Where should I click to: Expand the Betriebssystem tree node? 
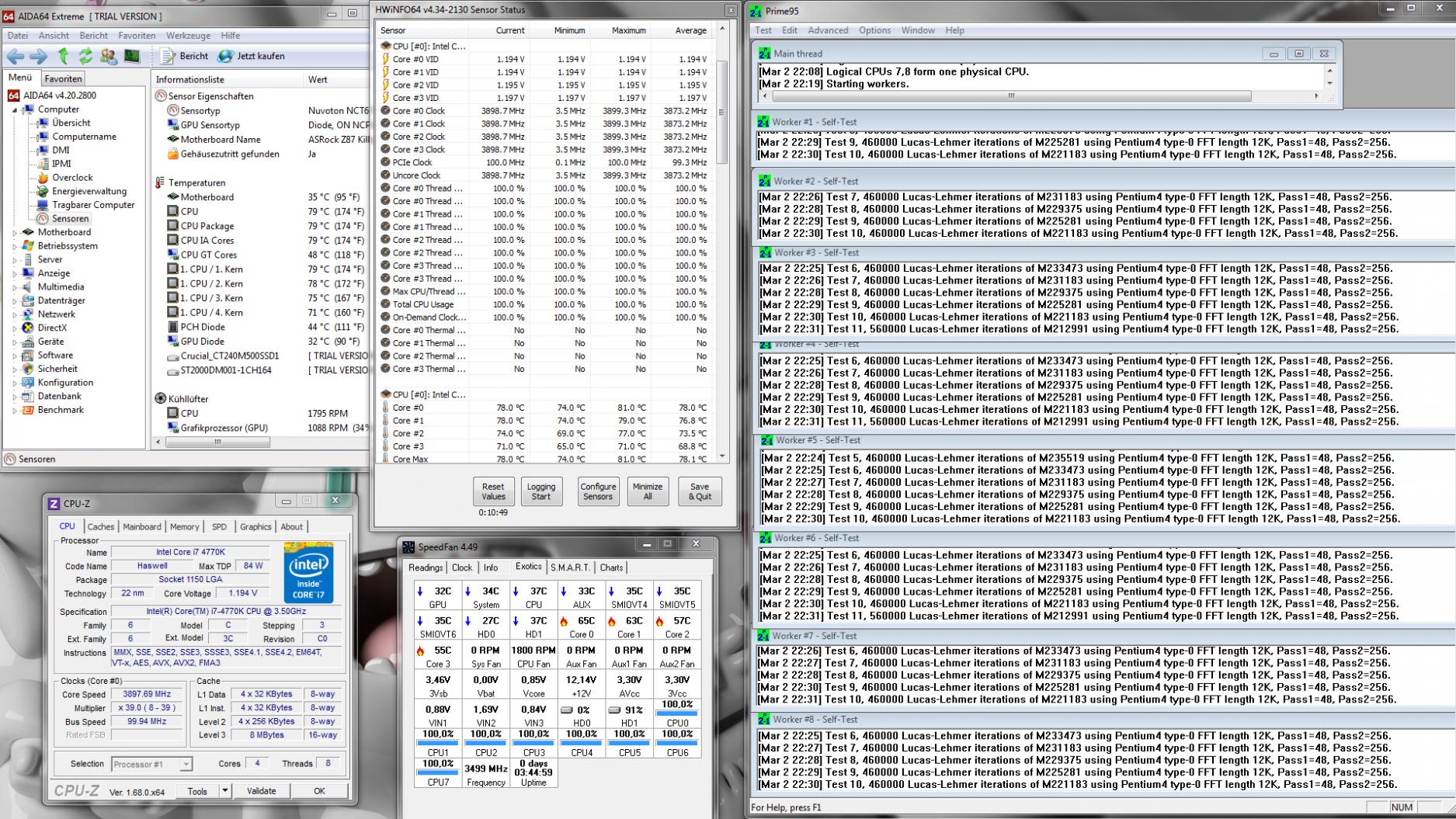point(14,246)
